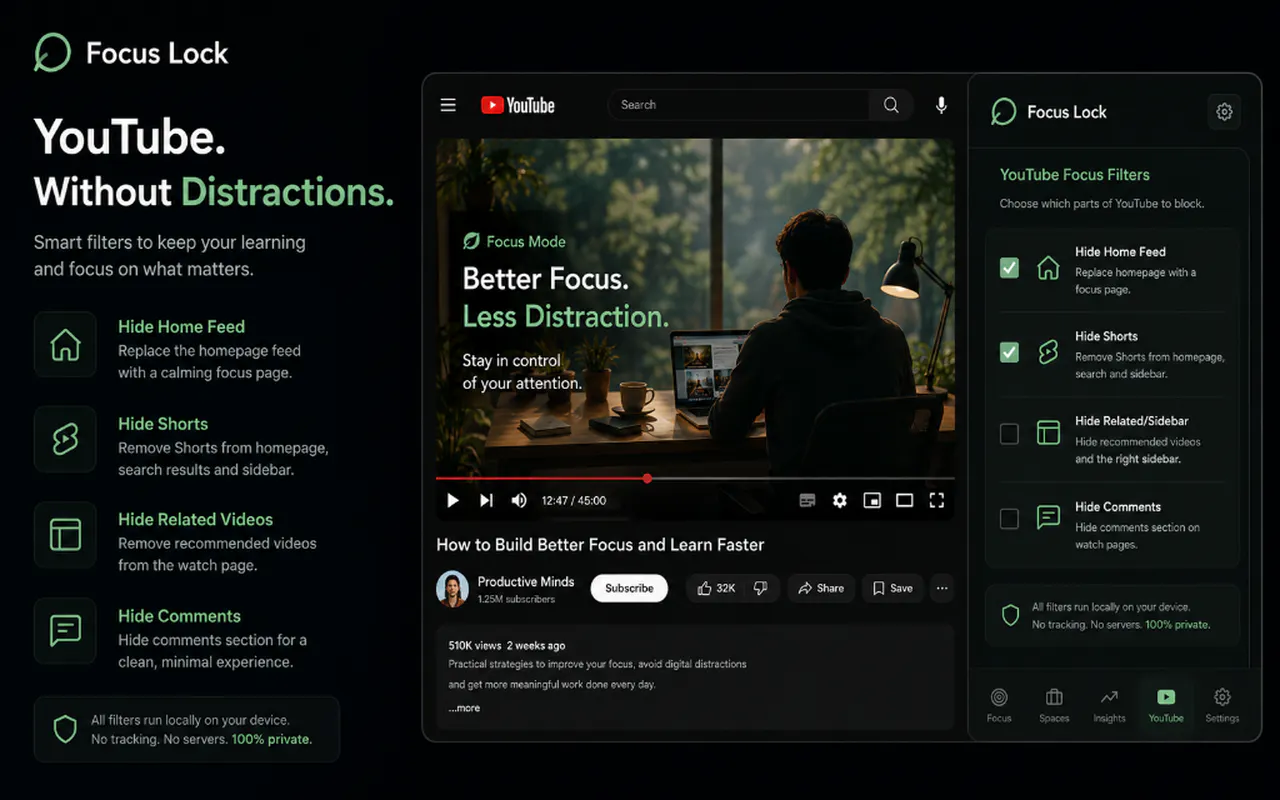This screenshot has height=800, width=1280.
Task: Click 1.25M subscribers text
Action: [x=516, y=599]
